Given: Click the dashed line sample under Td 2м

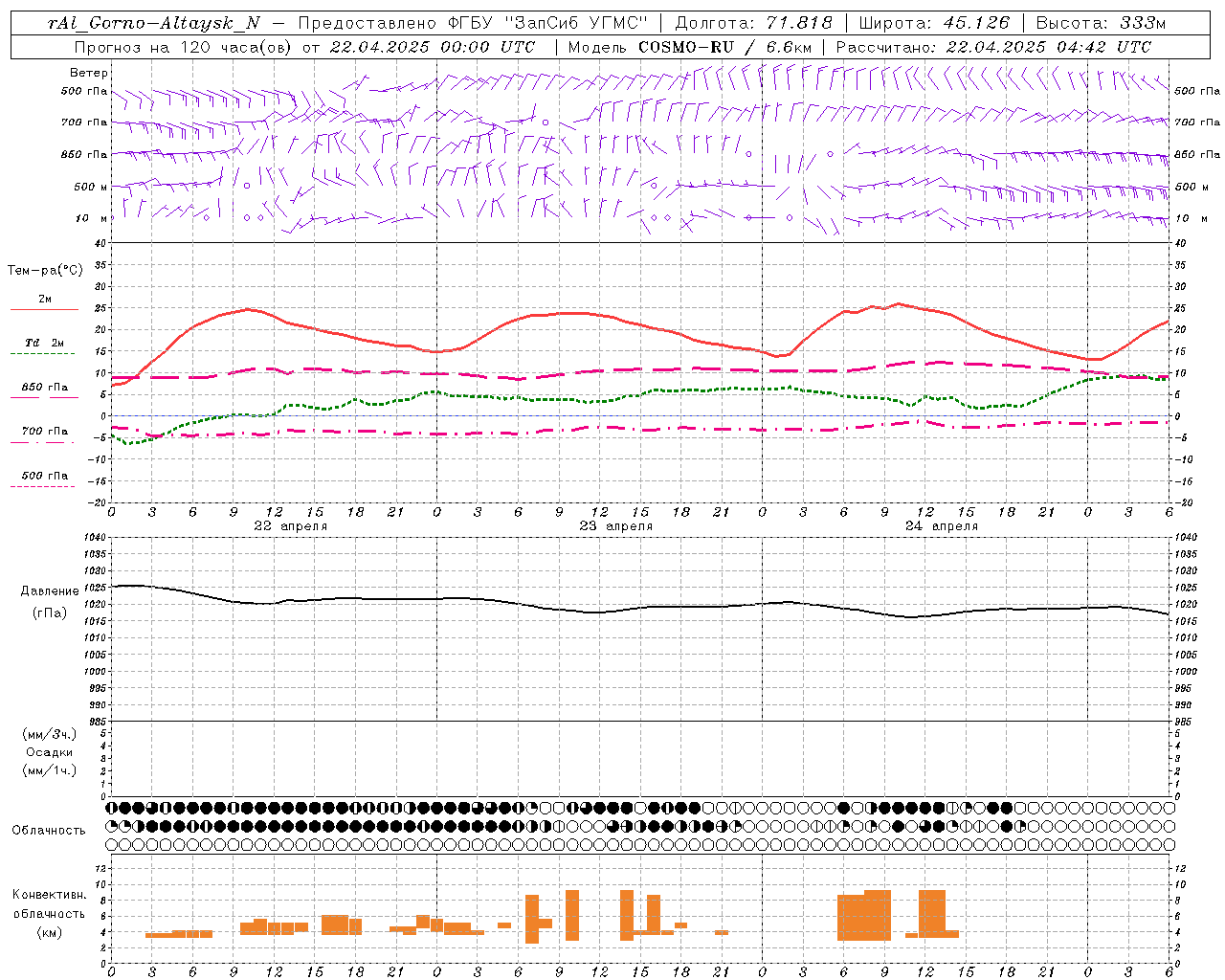Looking at the screenshot, I should (x=44, y=353).
